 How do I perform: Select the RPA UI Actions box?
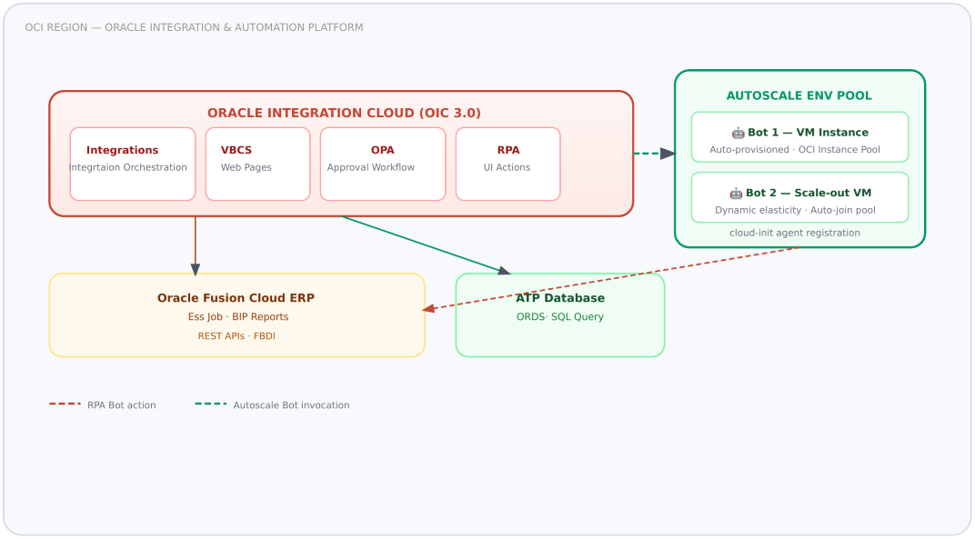508,164
